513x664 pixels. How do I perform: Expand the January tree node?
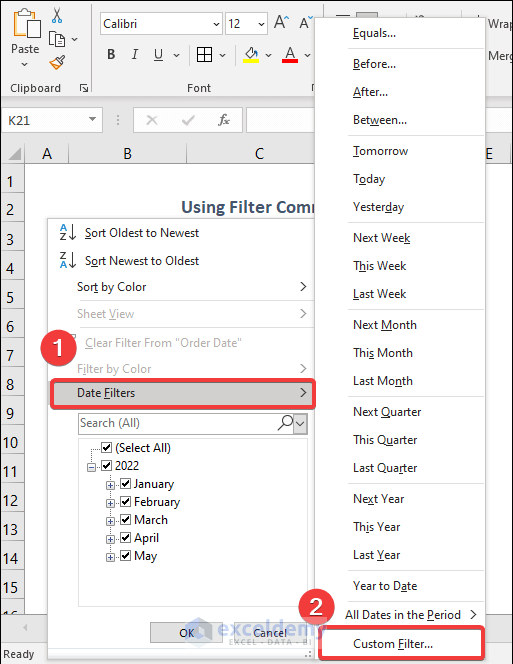110,485
